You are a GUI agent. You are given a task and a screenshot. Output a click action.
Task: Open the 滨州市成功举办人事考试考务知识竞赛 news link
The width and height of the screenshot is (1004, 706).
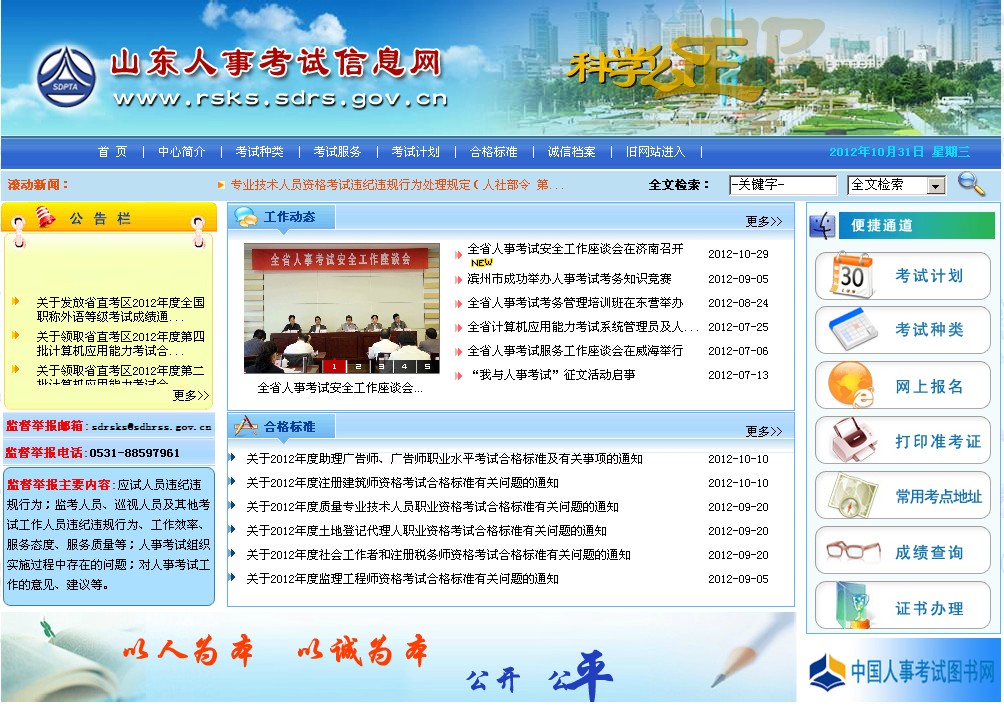click(569, 279)
